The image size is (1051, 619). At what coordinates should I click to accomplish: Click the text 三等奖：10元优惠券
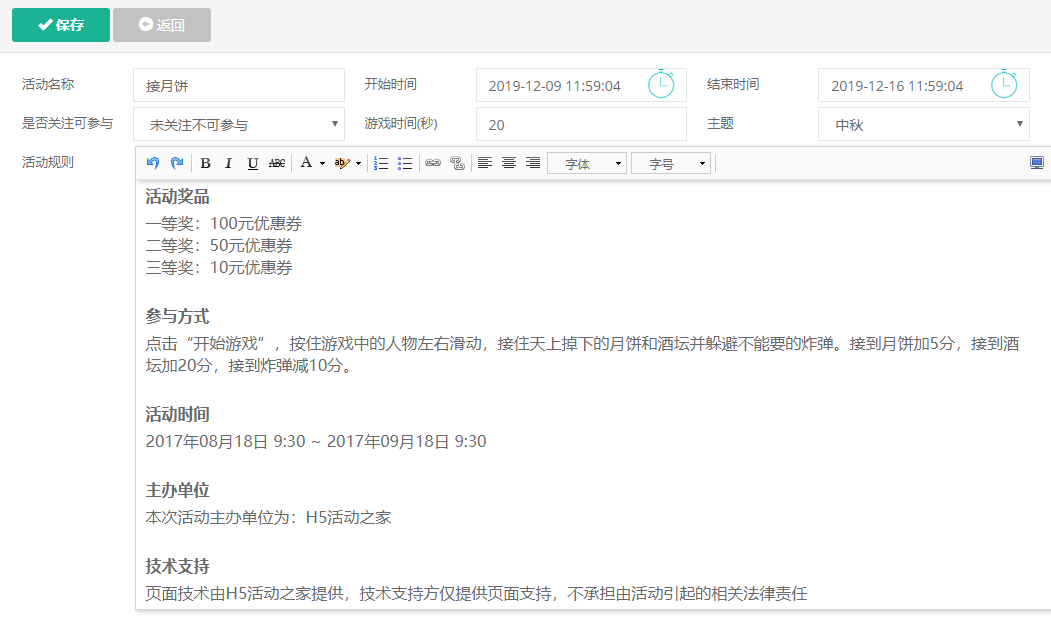point(219,268)
